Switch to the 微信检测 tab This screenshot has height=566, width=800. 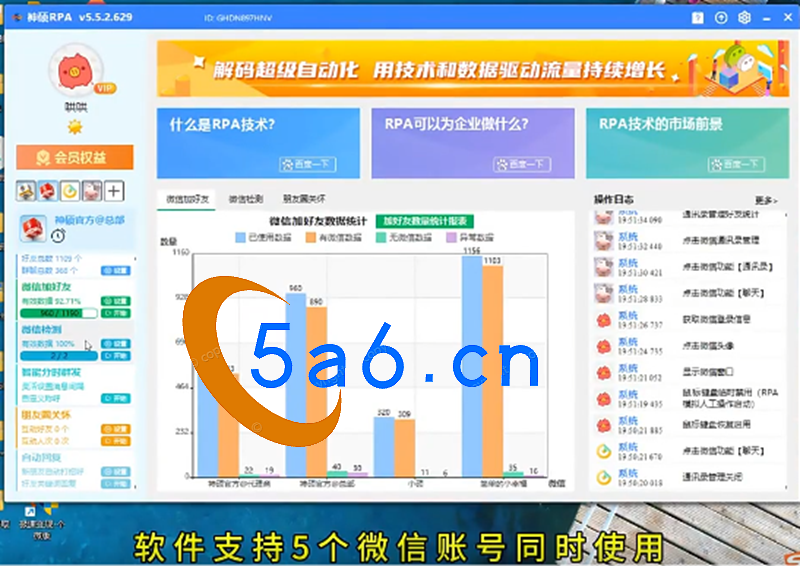point(246,199)
